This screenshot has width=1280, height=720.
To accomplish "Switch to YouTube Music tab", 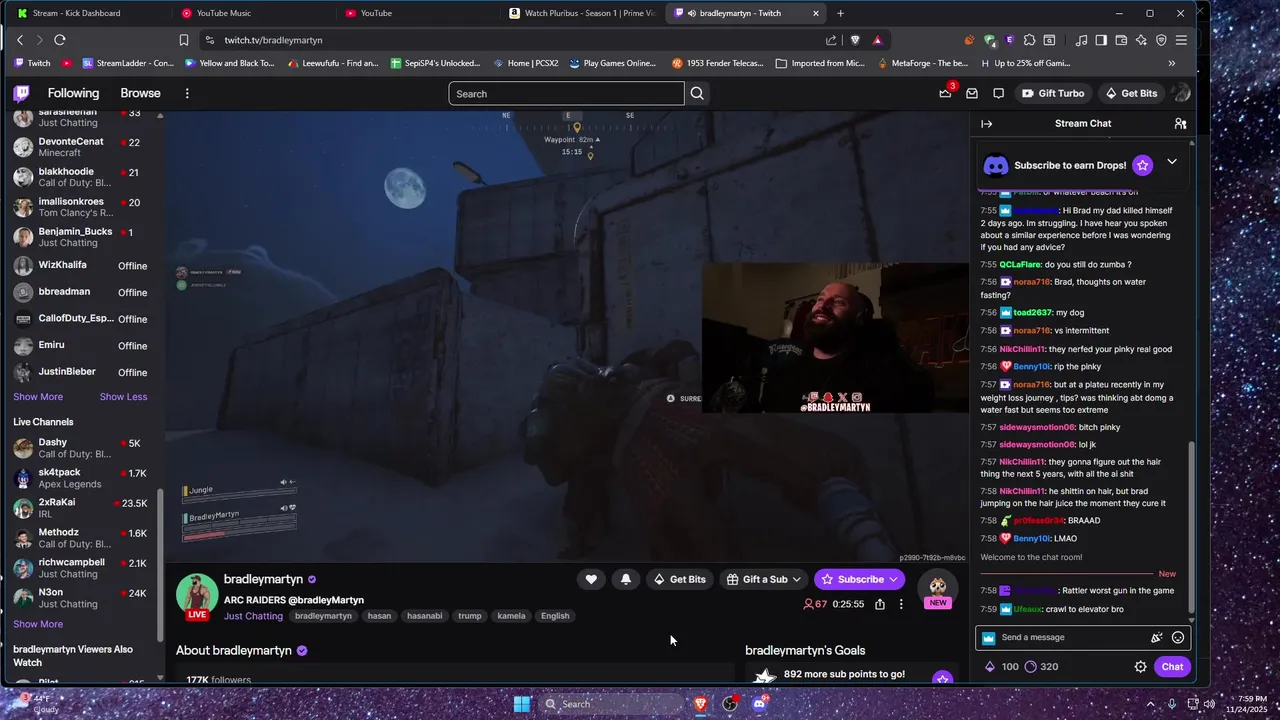I will pos(254,13).
